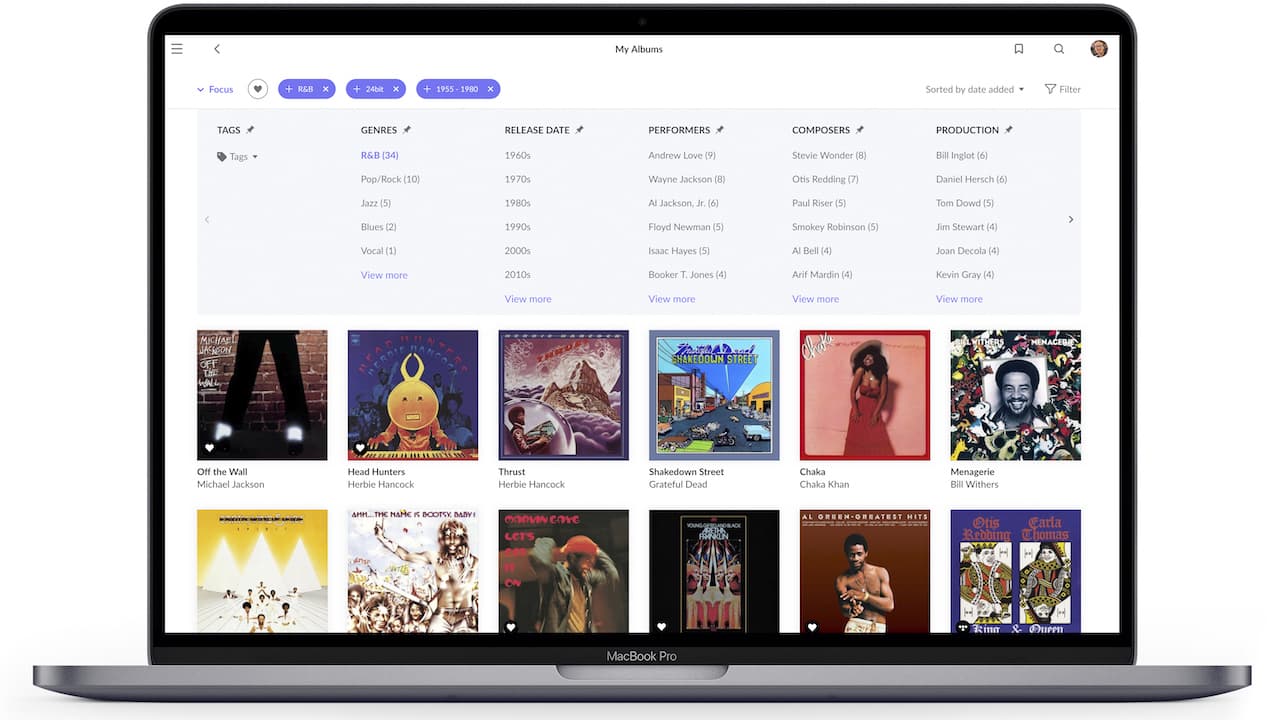The height and width of the screenshot is (720, 1280).
Task: Select the Vocal (1) genre
Action: coord(379,251)
